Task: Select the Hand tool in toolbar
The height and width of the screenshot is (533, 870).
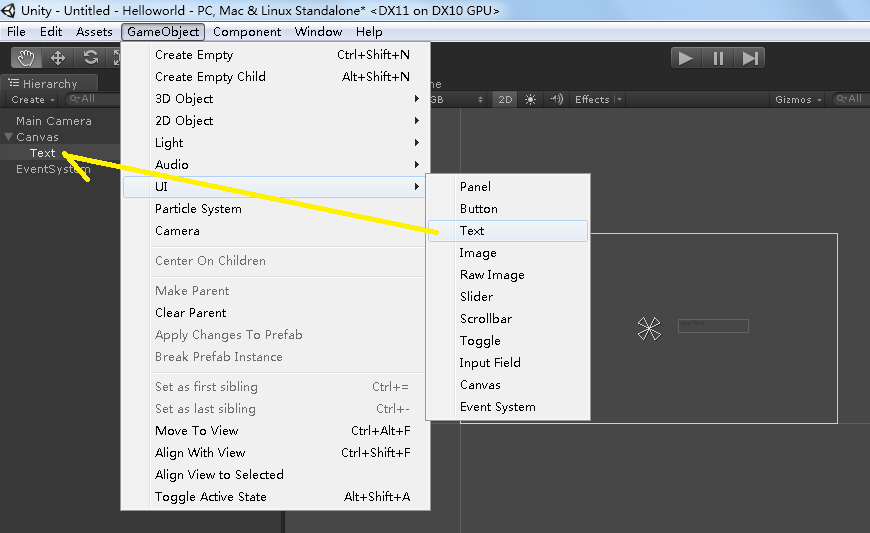Action: pos(26,57)
